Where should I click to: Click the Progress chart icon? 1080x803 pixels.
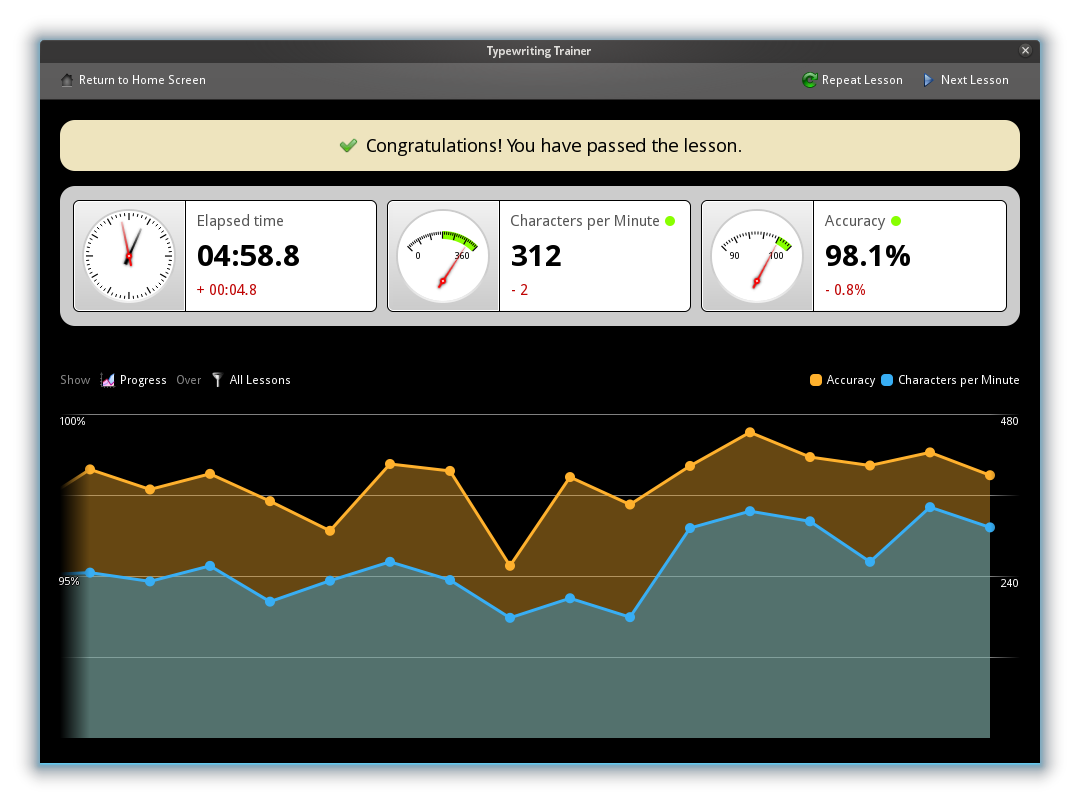[107, 380]
